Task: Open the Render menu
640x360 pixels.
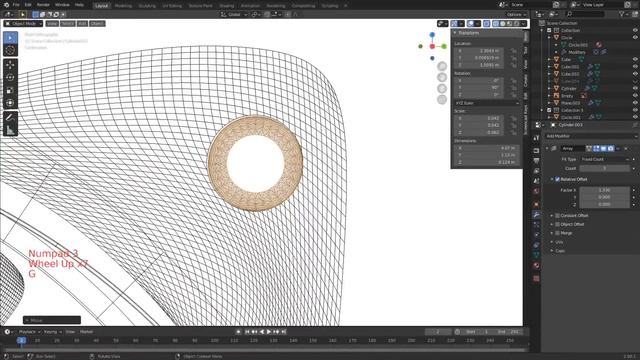Action: coord(43,5)
